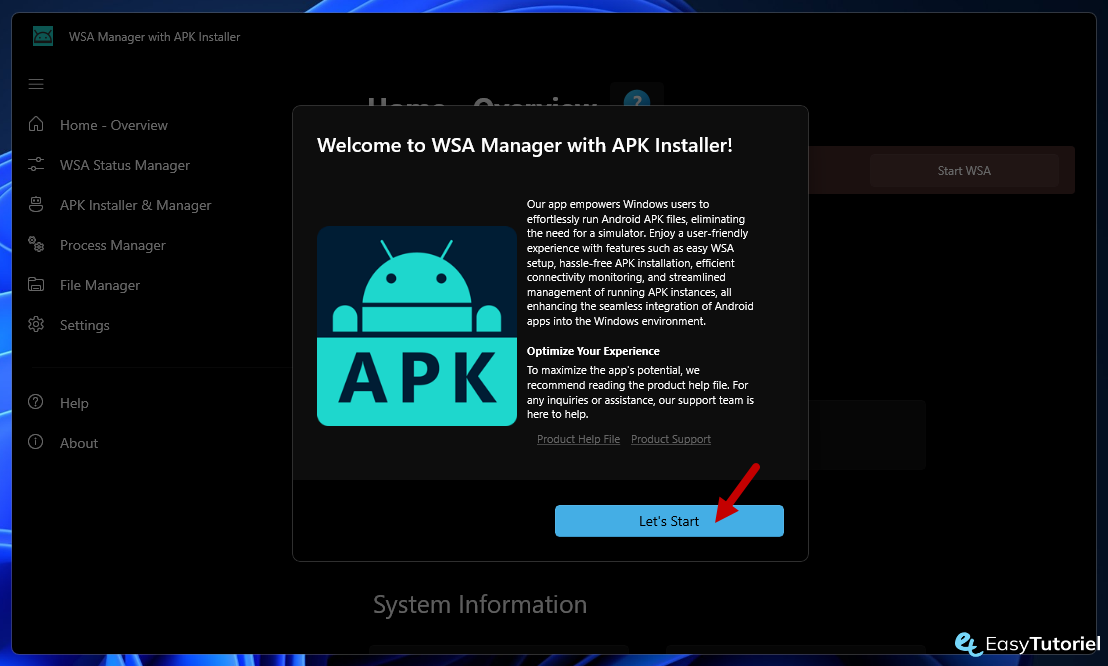
Task: Click the question mark Help icon
Action: click(35, 402)
